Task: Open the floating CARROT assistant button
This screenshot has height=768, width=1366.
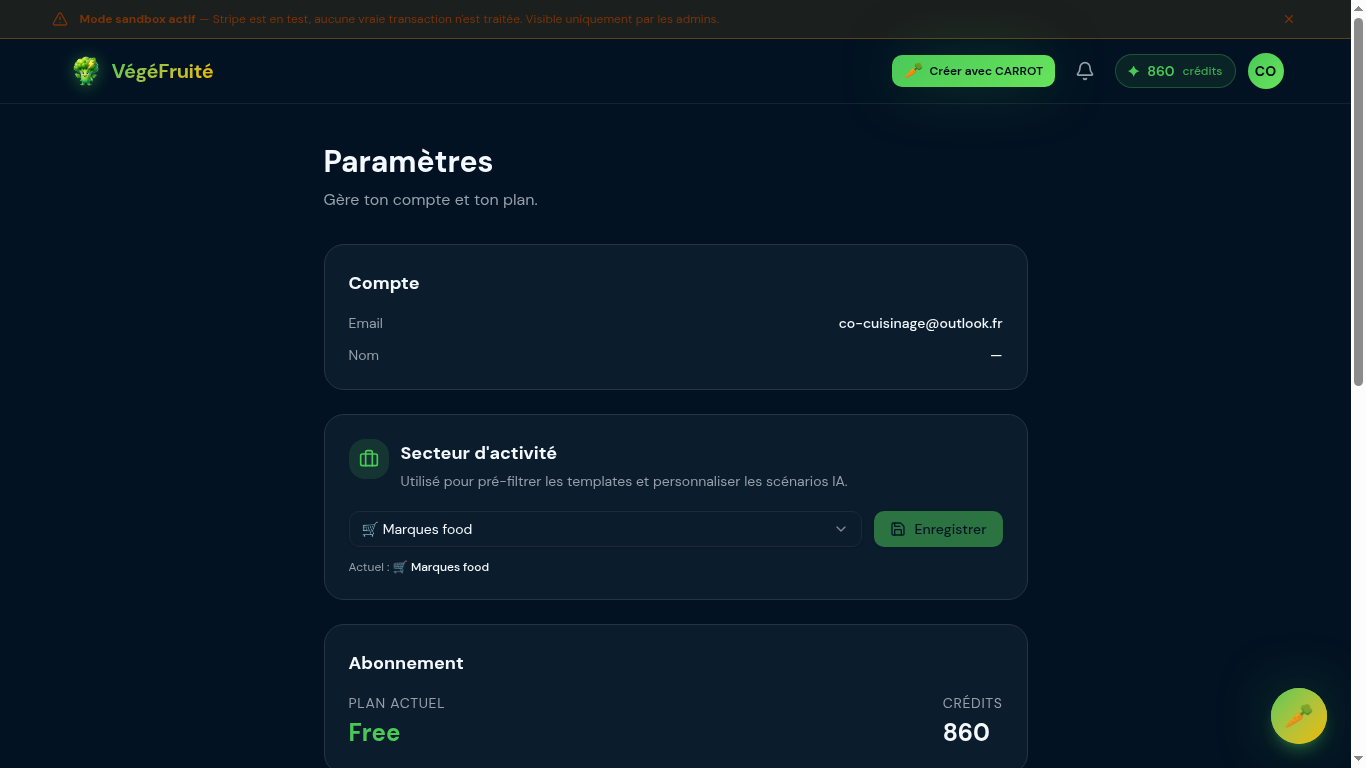Action: point(1298,716)
